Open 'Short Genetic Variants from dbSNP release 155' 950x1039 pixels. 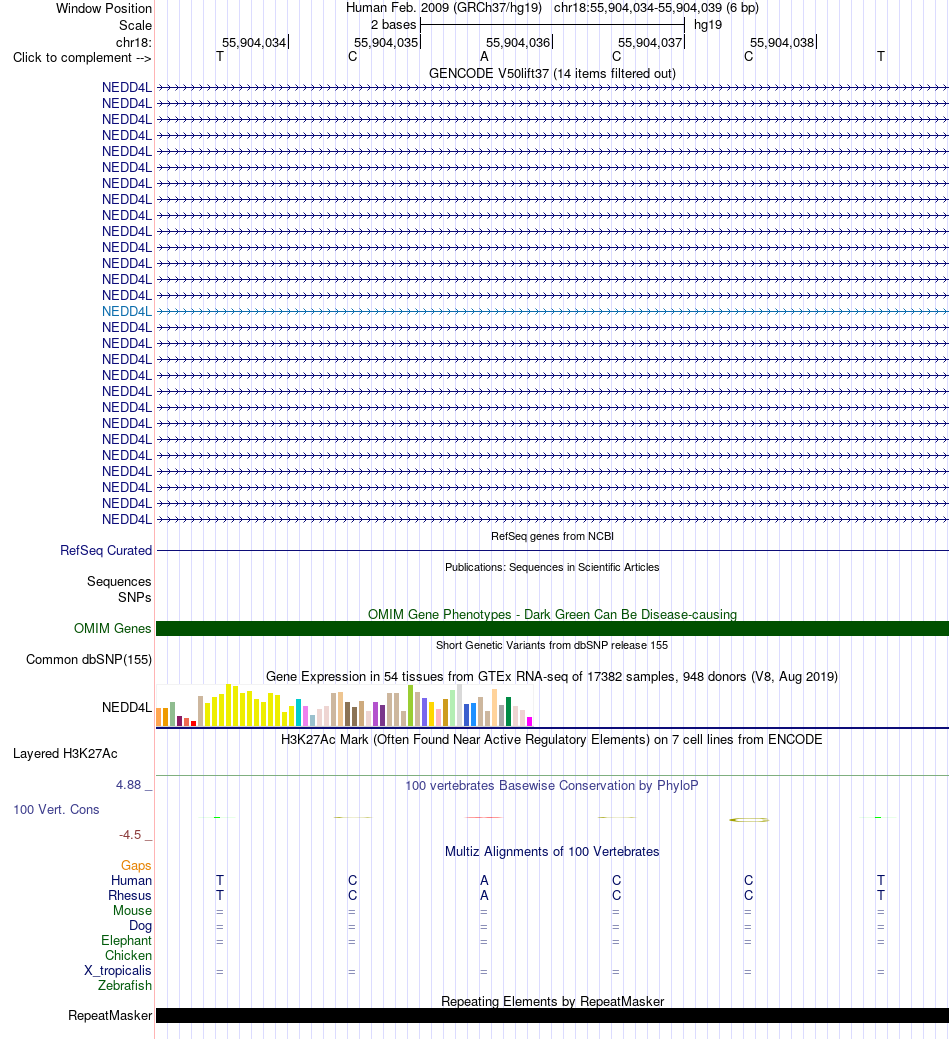(552, 645)
